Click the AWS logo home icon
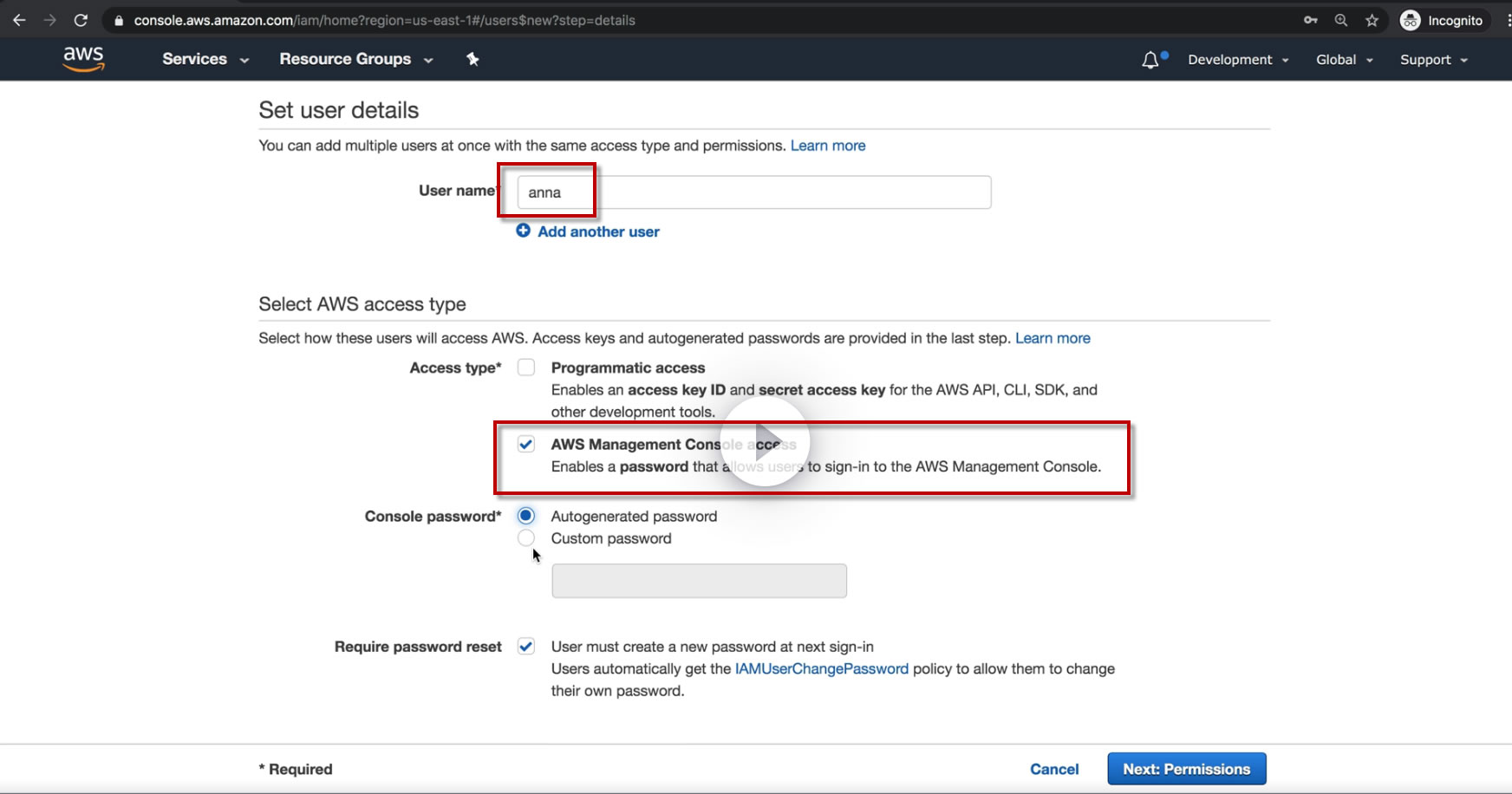Viewport: 1512px width, 794px height. (83, 59)
